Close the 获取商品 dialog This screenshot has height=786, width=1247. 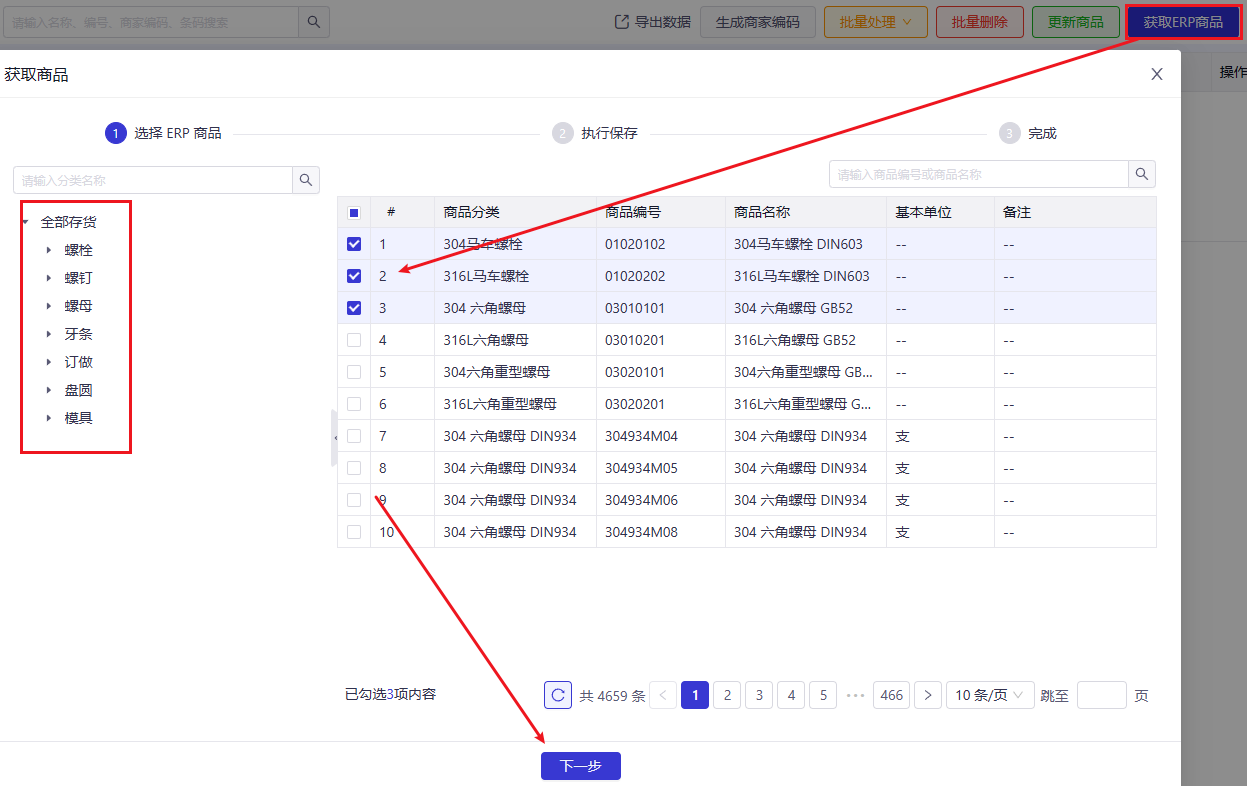1157,74
